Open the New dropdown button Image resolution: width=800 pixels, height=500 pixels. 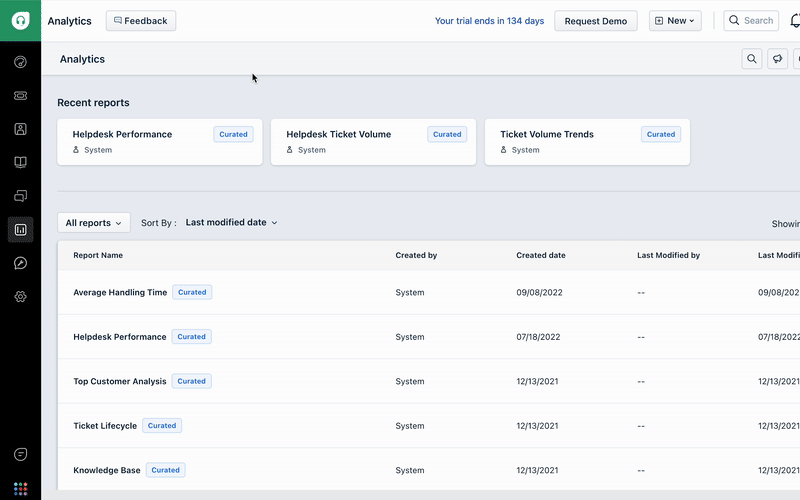[675, 21]
